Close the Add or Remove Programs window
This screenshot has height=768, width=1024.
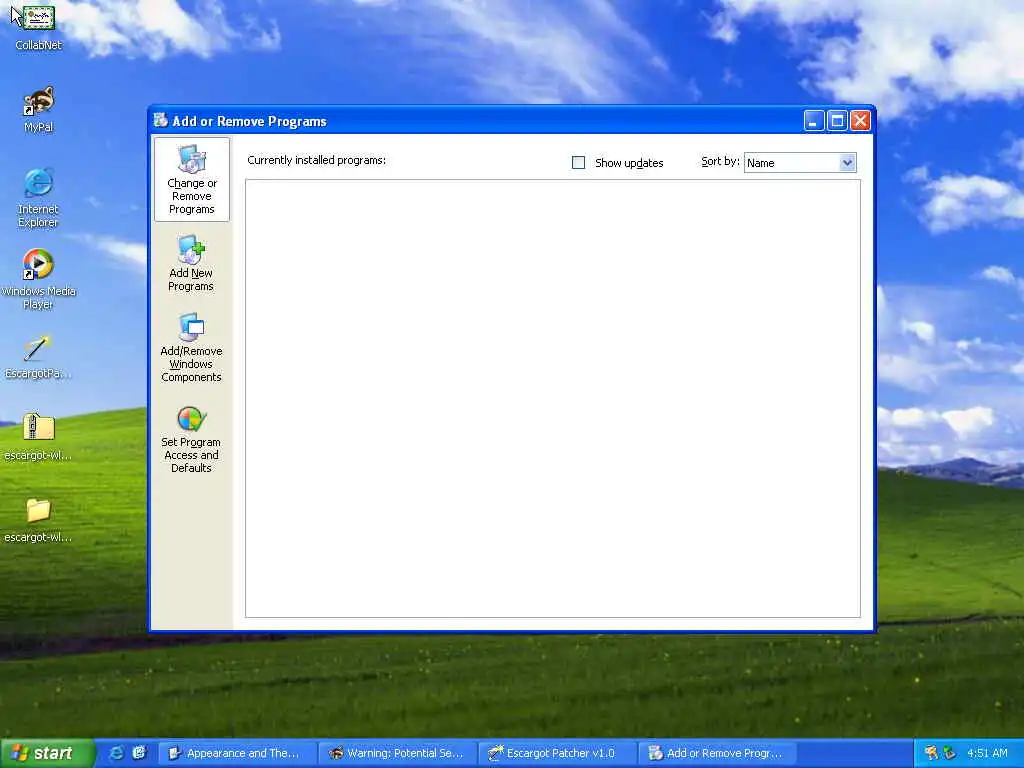[861, 121]
